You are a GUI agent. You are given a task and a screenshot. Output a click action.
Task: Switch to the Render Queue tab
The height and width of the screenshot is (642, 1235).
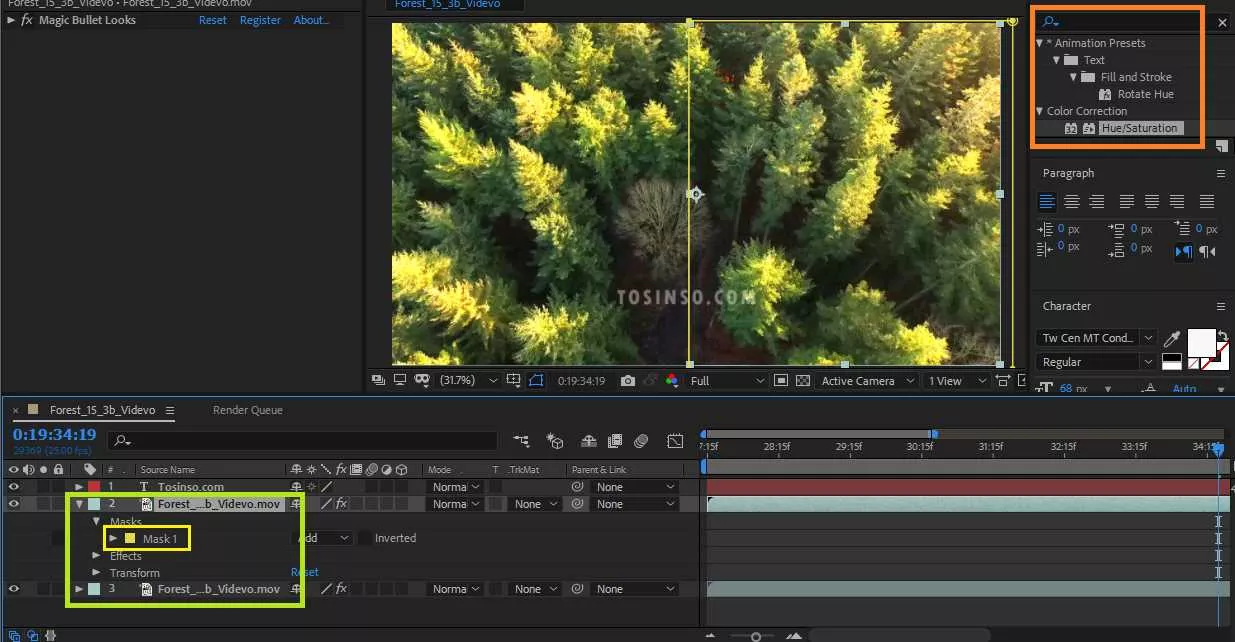pos(247,410)
